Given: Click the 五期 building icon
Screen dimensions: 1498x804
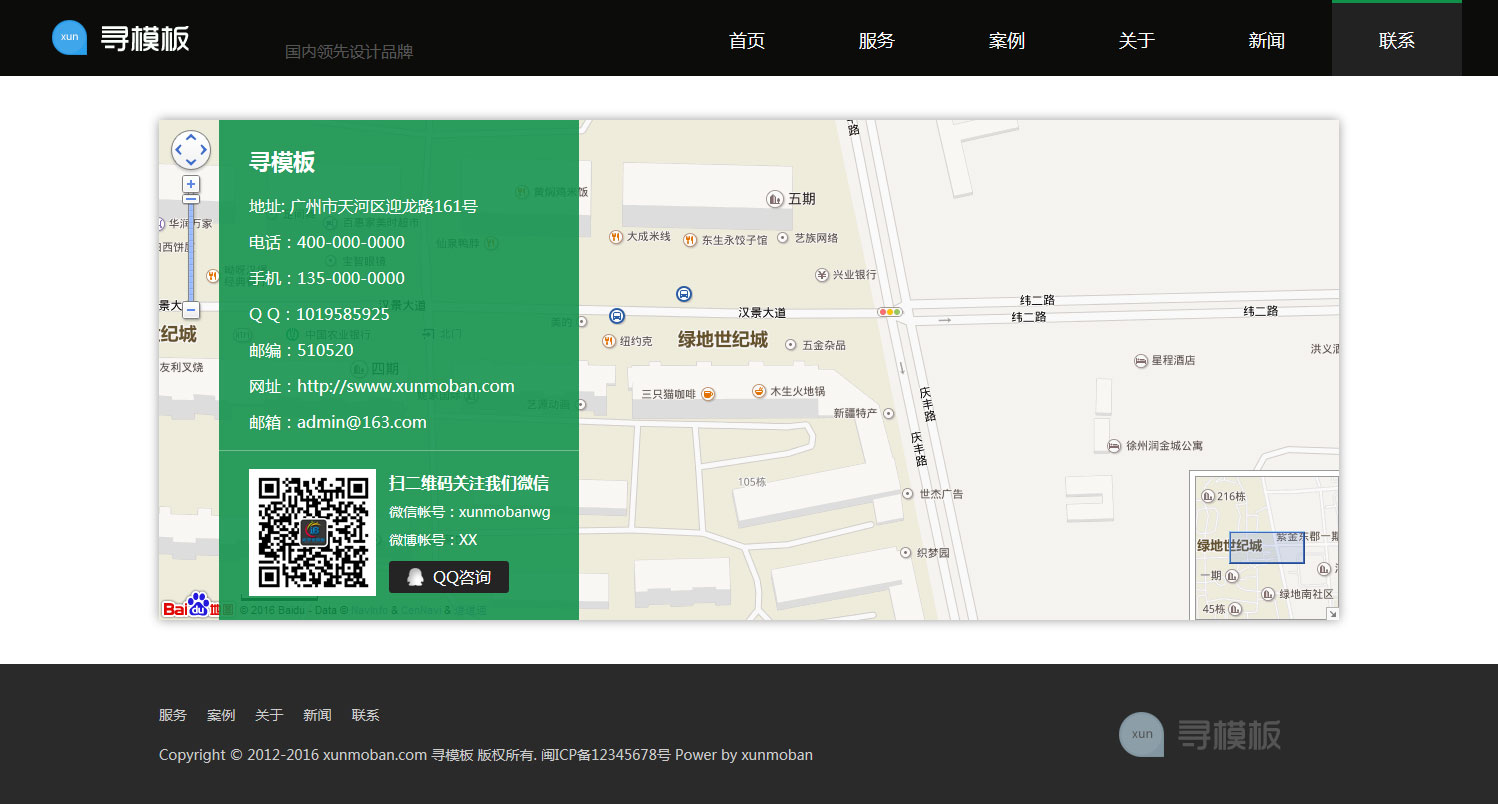Looking at the screenshot, I should (x=775, y=199).
